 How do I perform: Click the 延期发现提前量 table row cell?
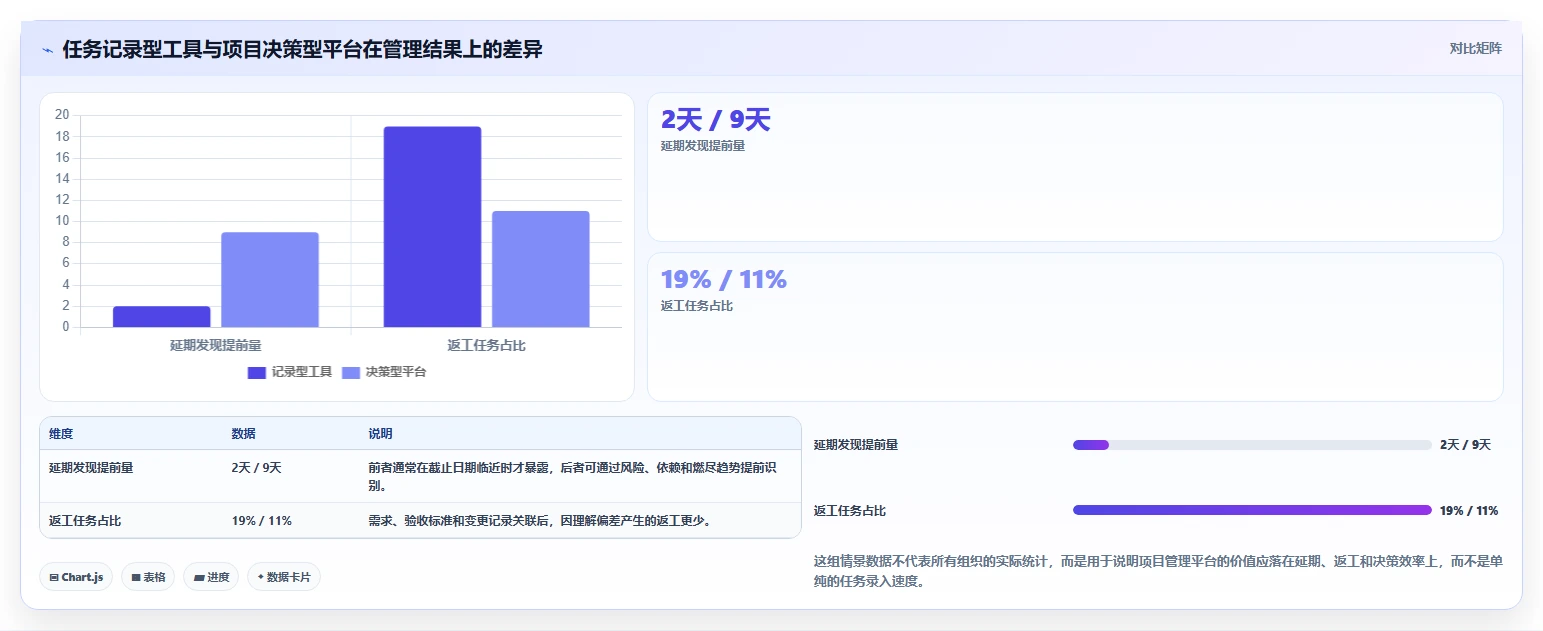point(91,467)
